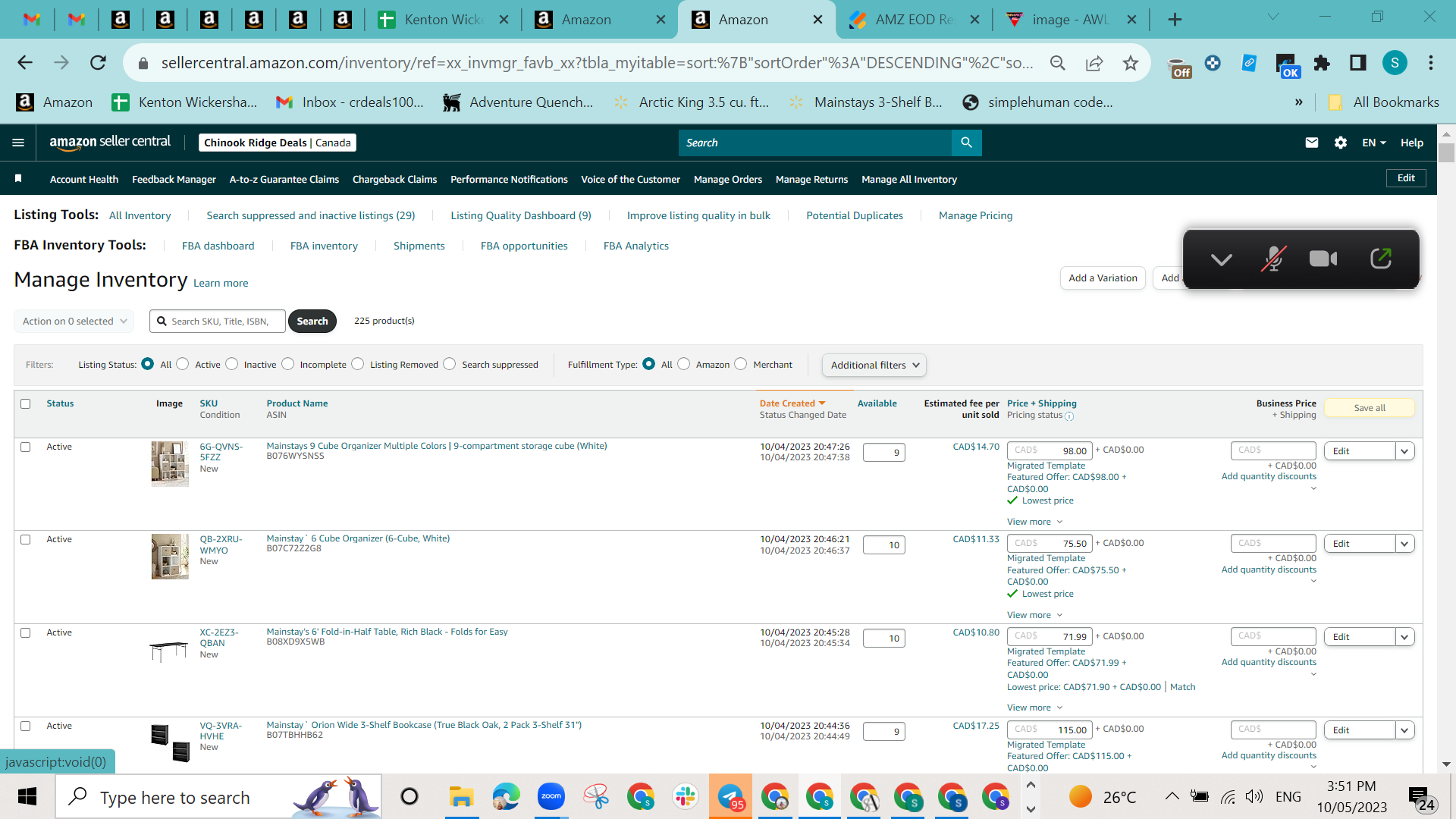The height and width of the screenshot is (819, 1456).
Task: Open the Chrome three-dot menu
Action: point(1431,63)
